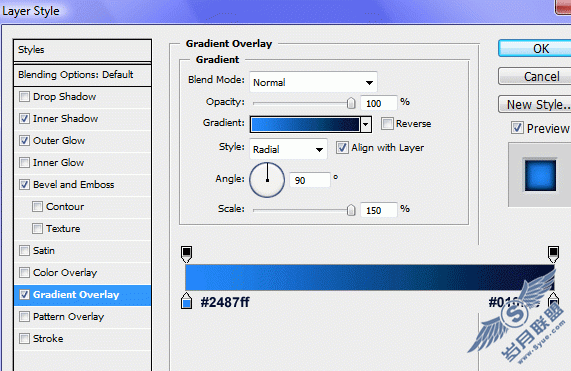Click the Cancel button

click(x=535, y=76)
